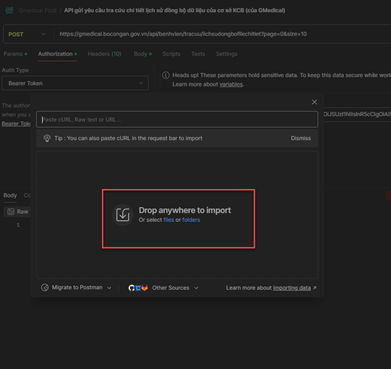
Task: Click the Gmedical Prod breadcrumb
Action: 37,10
